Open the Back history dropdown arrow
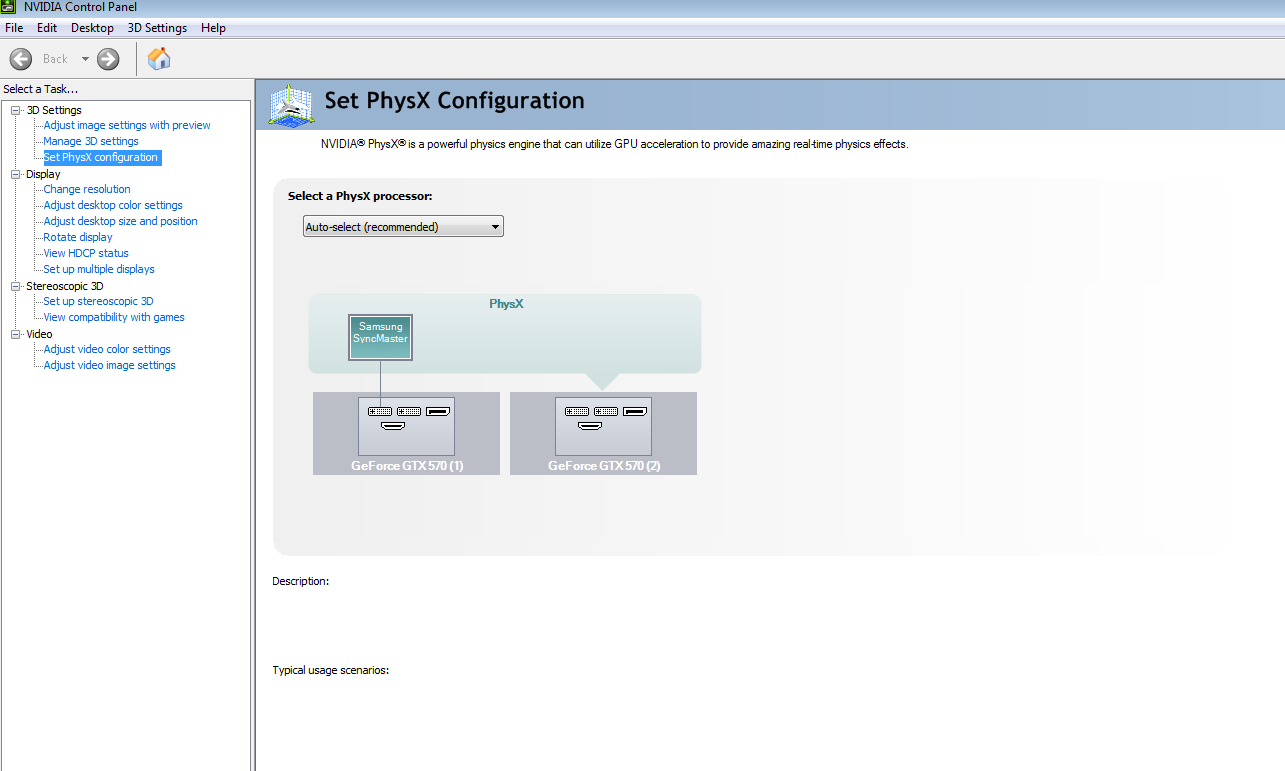This screenshot has width=1285, height=771. click(x=85, y=59)
